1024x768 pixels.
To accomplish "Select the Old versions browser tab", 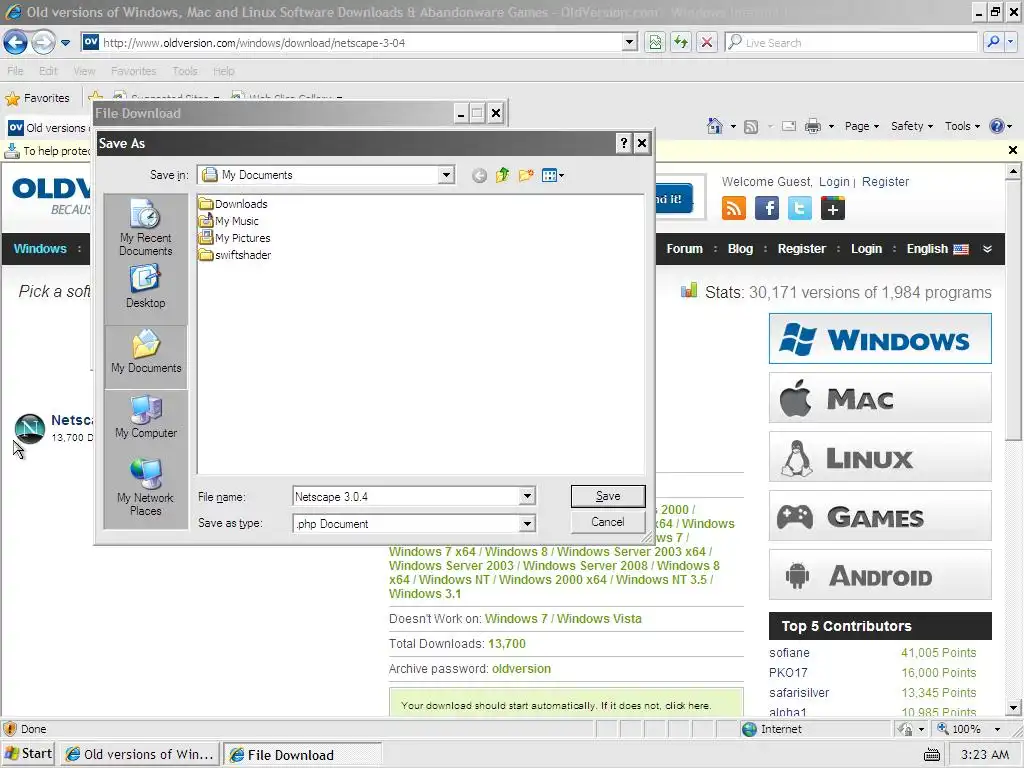I will click(47, 127).
